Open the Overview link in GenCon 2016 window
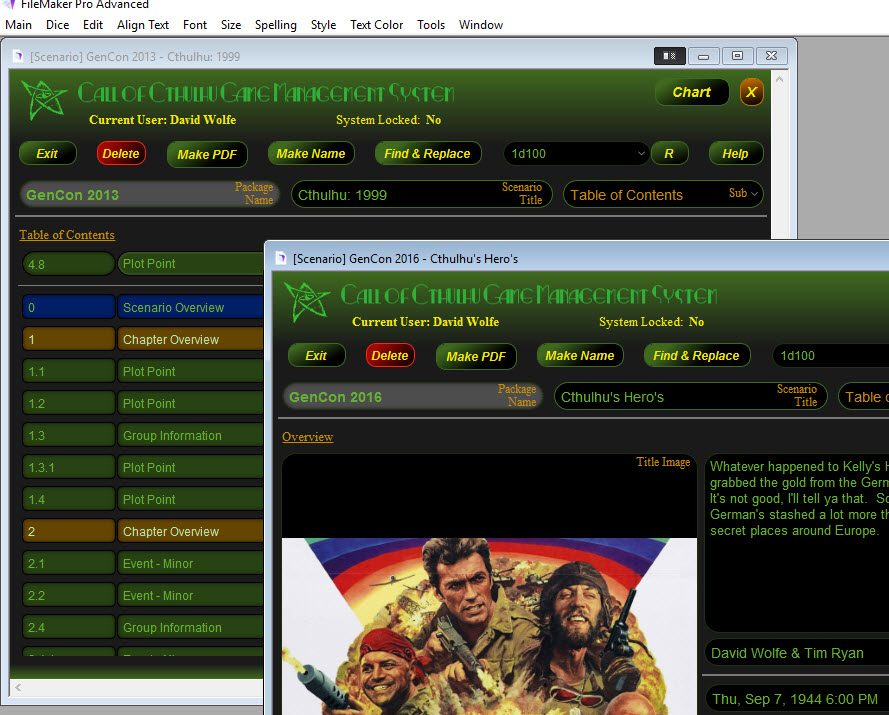889x715 pixels. [307, 437]
